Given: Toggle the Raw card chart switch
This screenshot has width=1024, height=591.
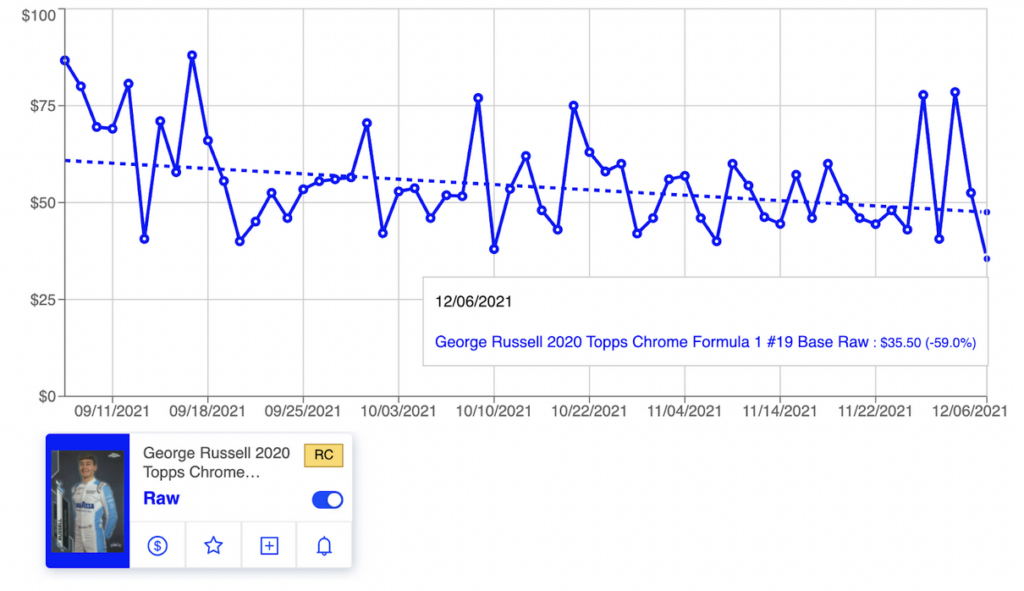Looking at the screenshot, I should (x=327, y=500).
